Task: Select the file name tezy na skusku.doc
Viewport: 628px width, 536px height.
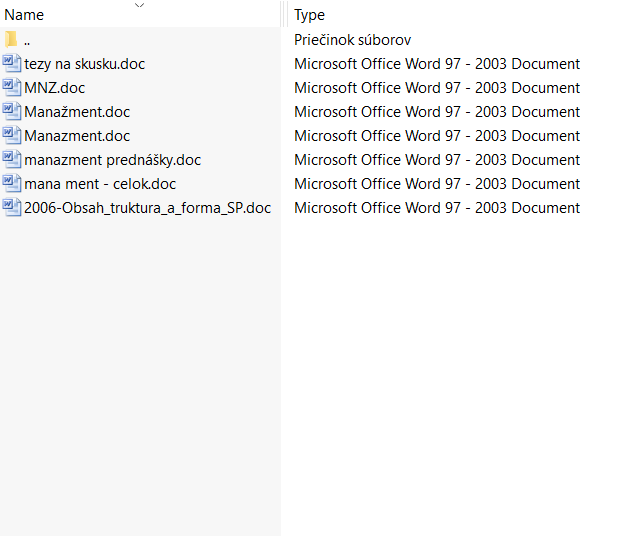Action: (x=85, y=64)
